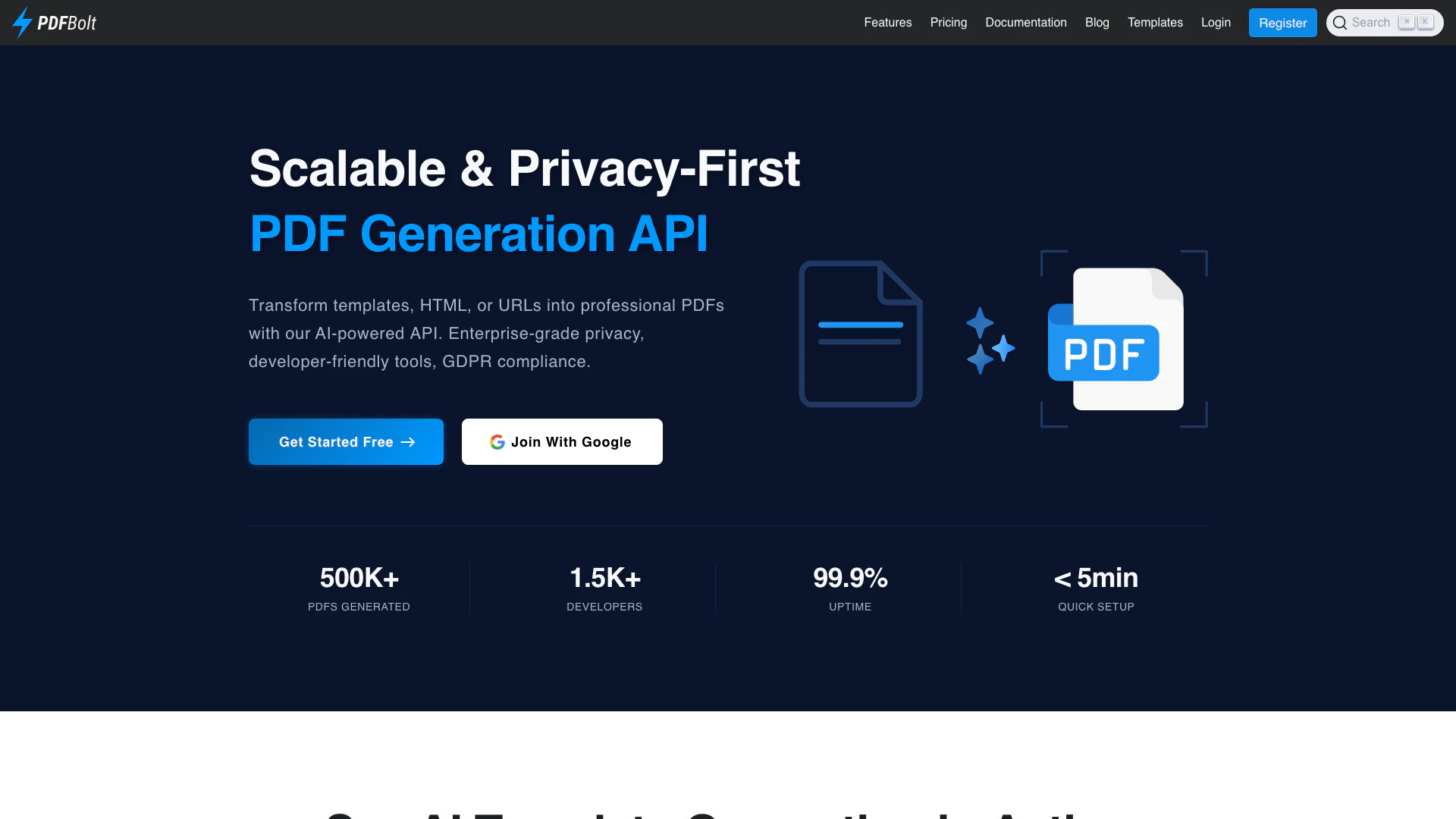Click the magnifying glass search icon
Image resolution: width=1456 pixels, height=819 pixels.
coord(1340,23)
